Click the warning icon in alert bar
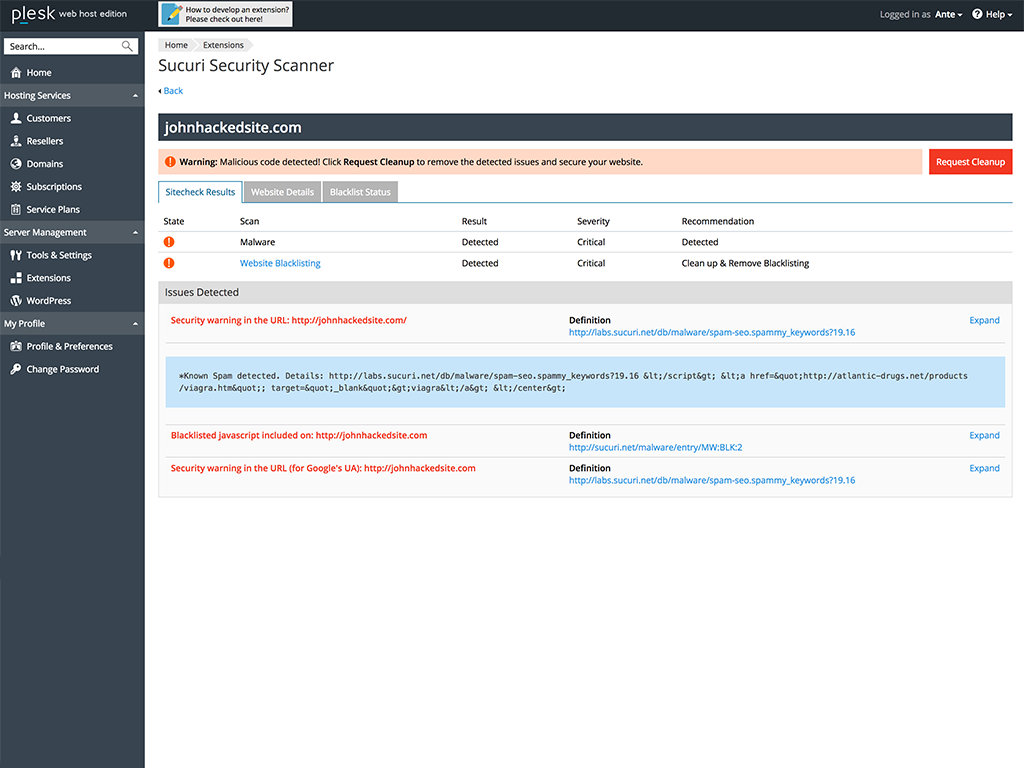Viewport: 1024px width, 768px height. [x=170, y=162]
